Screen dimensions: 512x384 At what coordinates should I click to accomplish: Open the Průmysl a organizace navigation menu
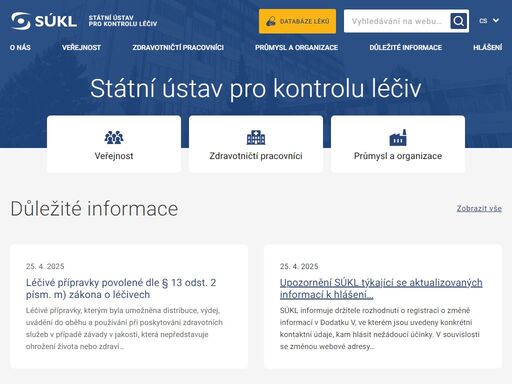296,47
